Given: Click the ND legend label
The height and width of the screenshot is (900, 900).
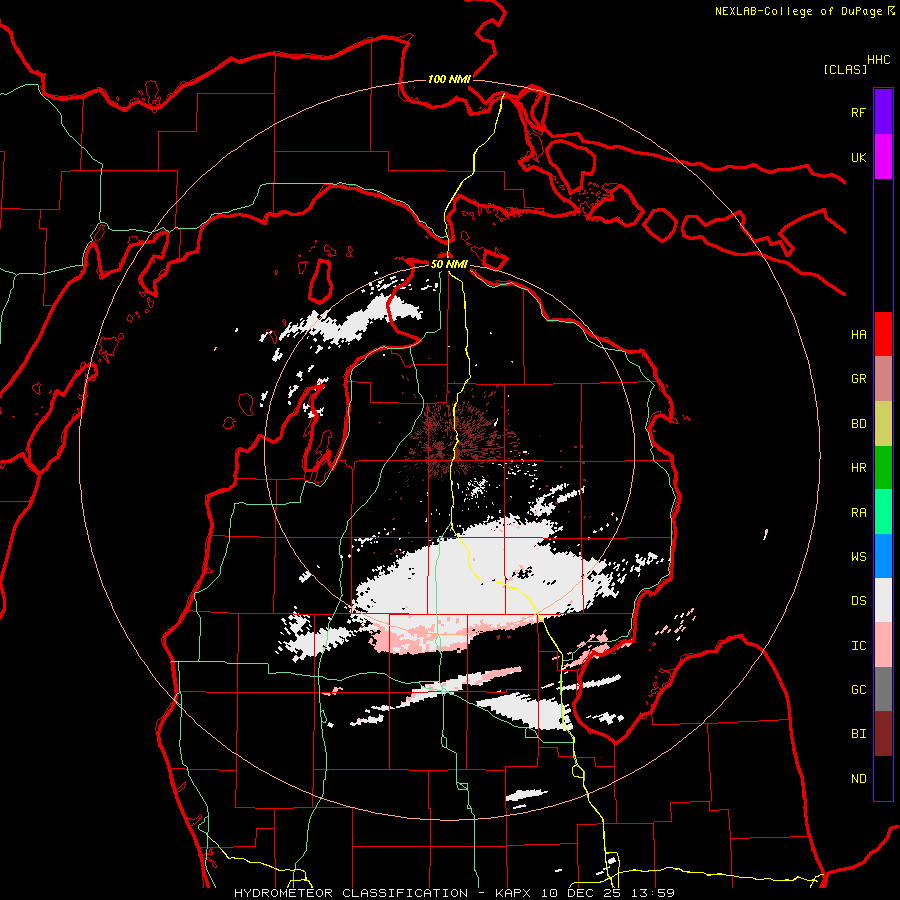Looking at the screenshot, I should pyautogui.click(x=858, y=779).
